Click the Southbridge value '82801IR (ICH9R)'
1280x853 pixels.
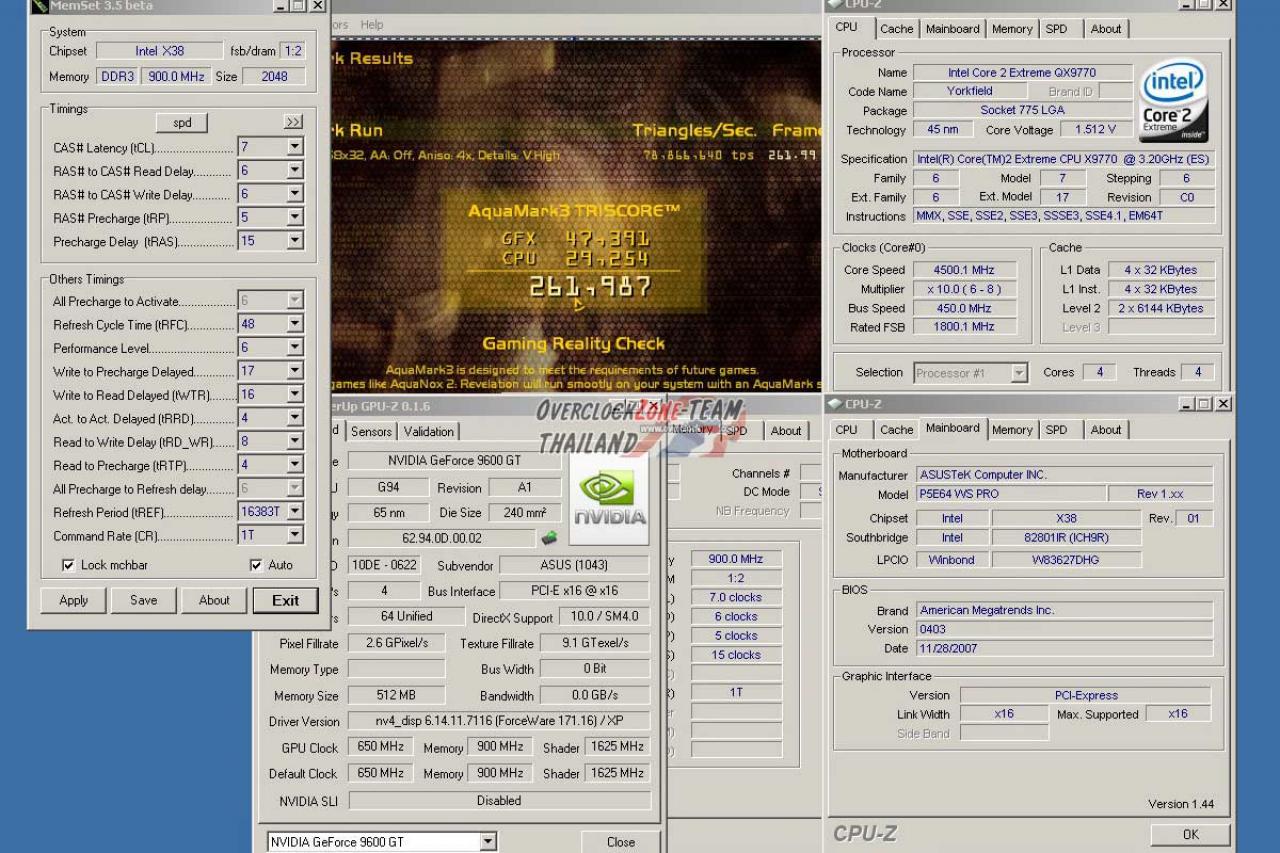click(1066, 538)
